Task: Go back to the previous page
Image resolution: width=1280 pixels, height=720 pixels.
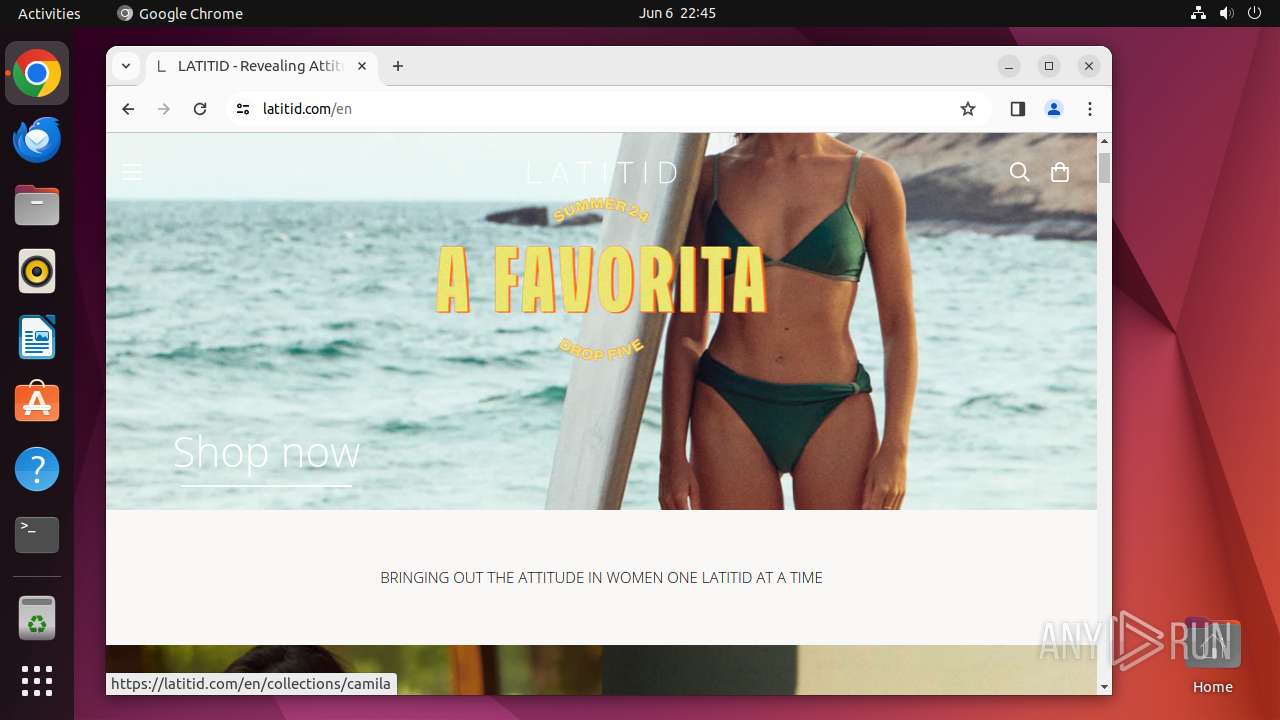Action: click(128, 109)
